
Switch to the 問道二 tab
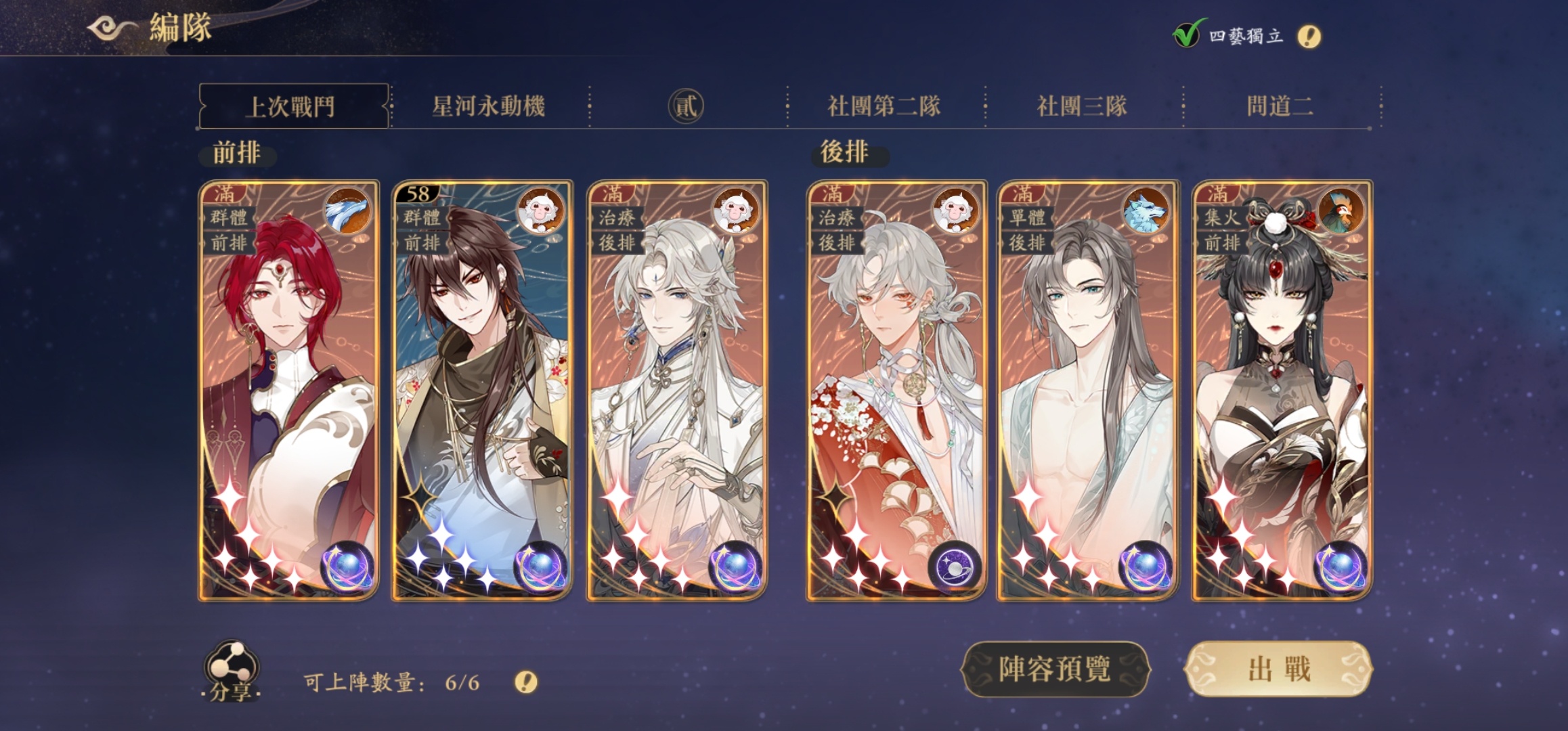[x=1280, y=106]
